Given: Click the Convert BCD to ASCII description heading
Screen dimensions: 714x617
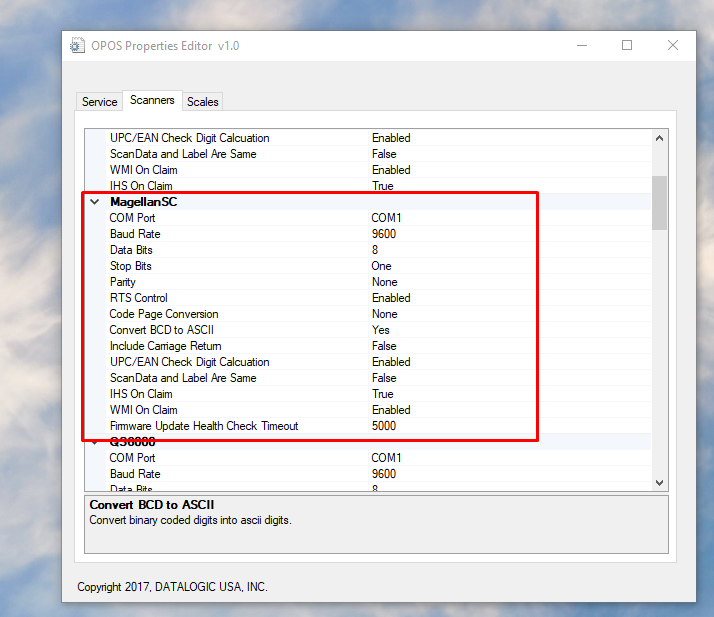Looking at the screenshot, I should coord(152,505).
